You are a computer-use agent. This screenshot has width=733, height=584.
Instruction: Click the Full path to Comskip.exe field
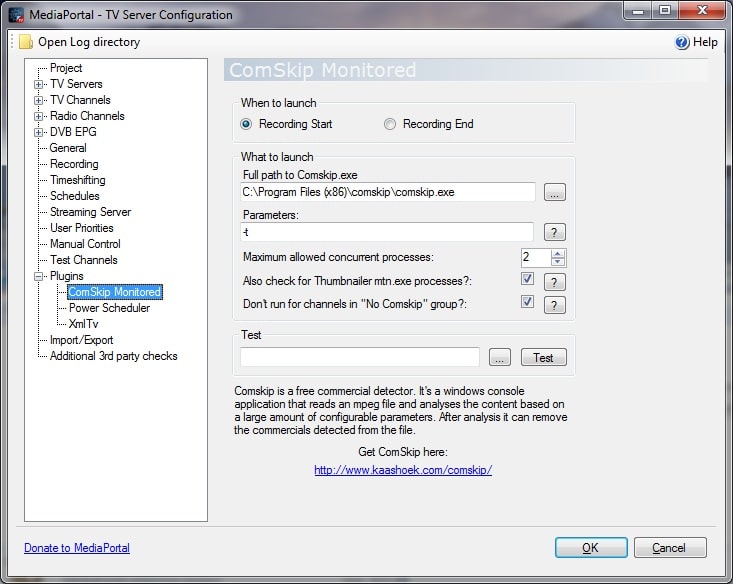tap(388, 192)
